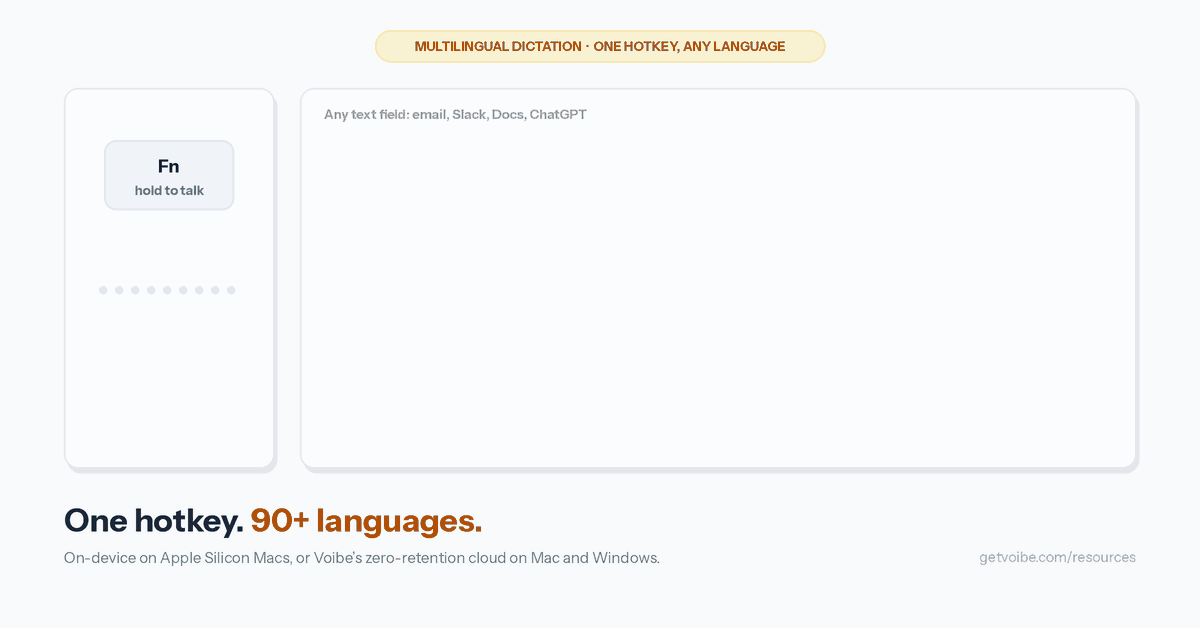The width and height of the screenshot is (1200, 628).
Task: Click the Multilingual Dictation banner pill
Action: pos(600,46)
